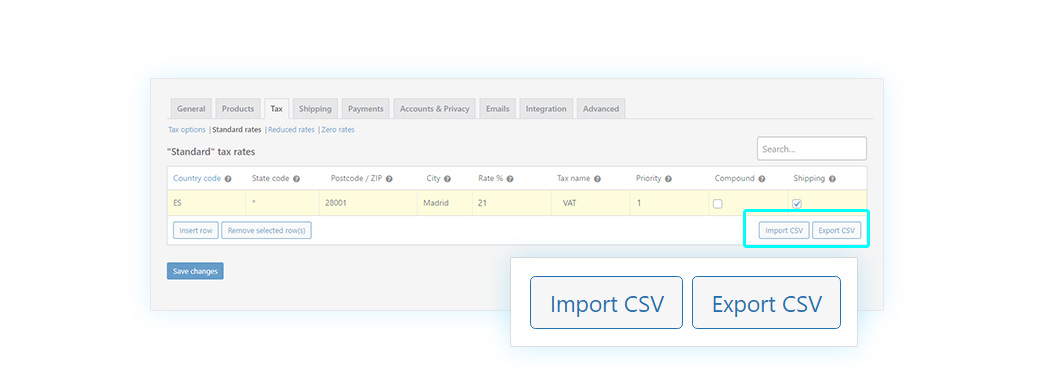Viewport: 1044px width, 386px height.
Task: Click help icon next to Priority
Action: 668,179
